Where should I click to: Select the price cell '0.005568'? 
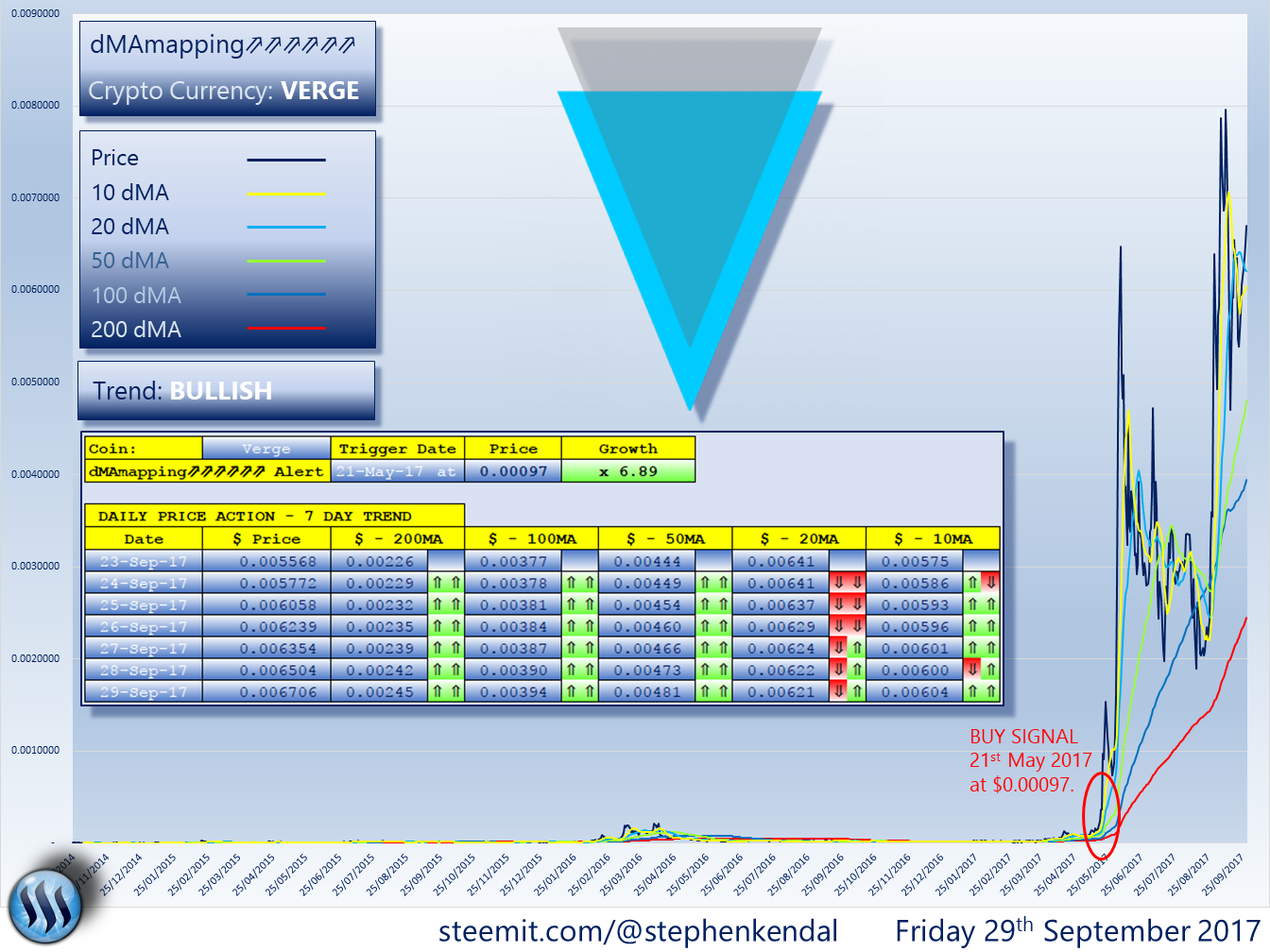(x=267, y=561)
